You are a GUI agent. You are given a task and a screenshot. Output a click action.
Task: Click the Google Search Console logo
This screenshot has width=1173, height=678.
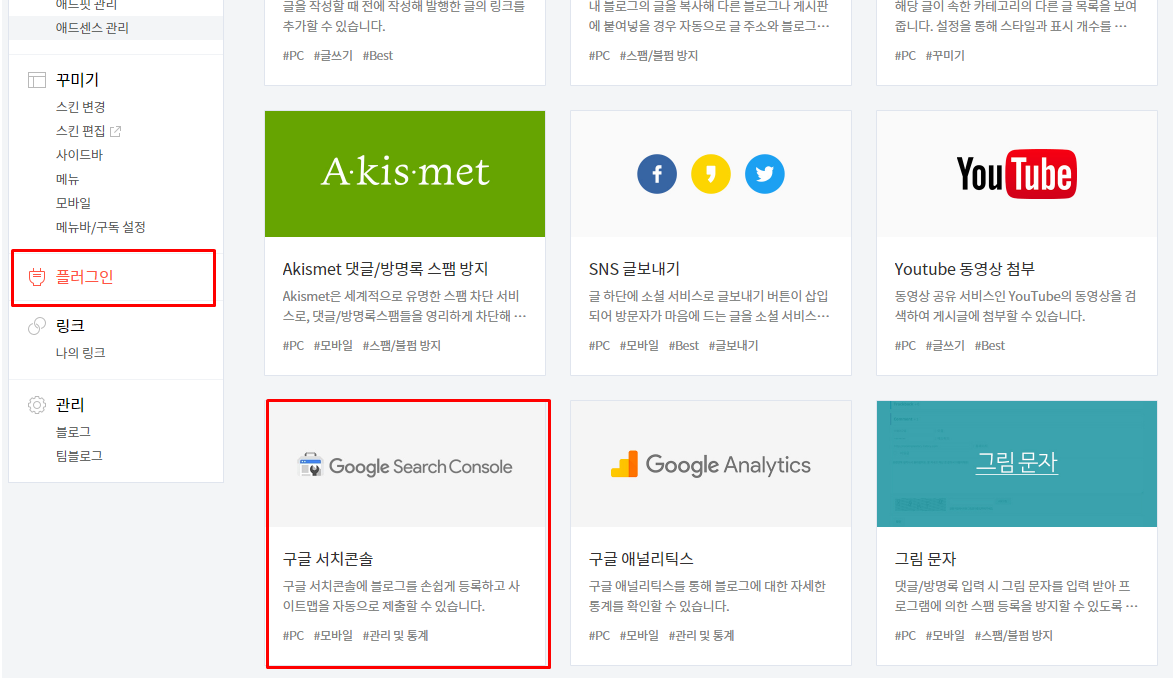(405, 465)
